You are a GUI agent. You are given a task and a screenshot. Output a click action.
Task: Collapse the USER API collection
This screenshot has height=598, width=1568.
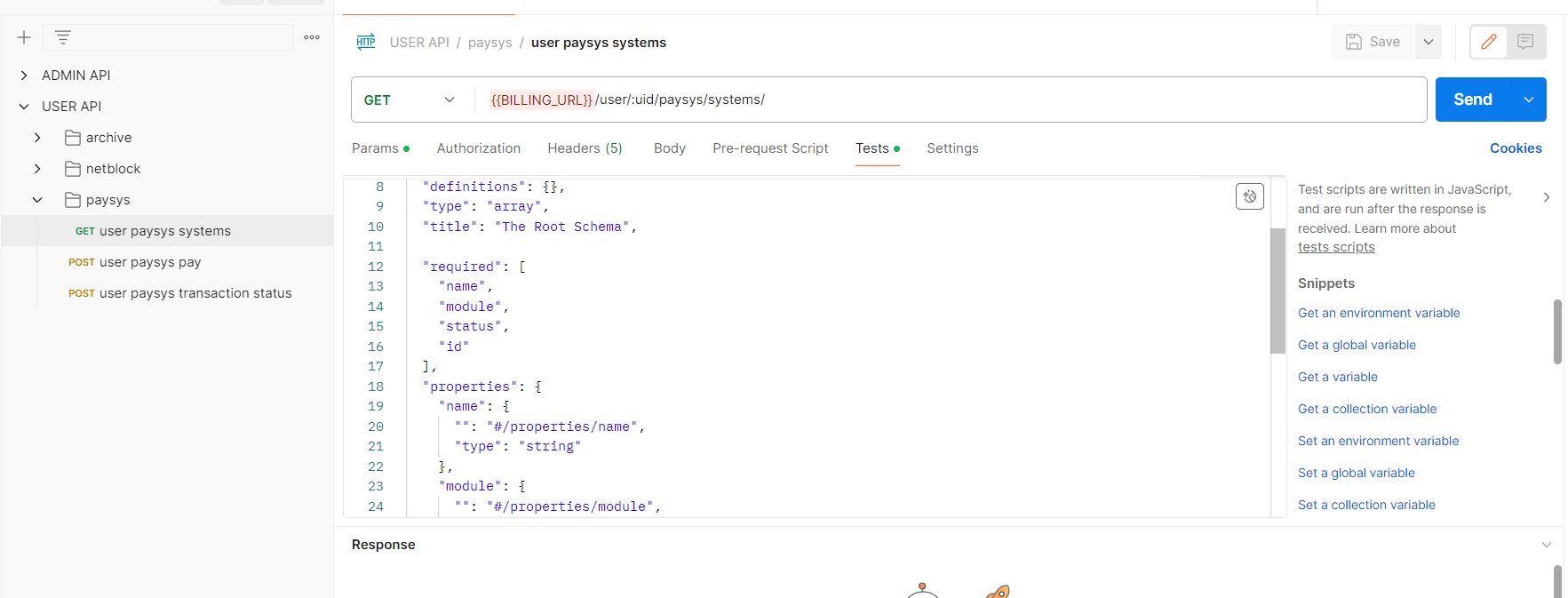coord(24,107)
